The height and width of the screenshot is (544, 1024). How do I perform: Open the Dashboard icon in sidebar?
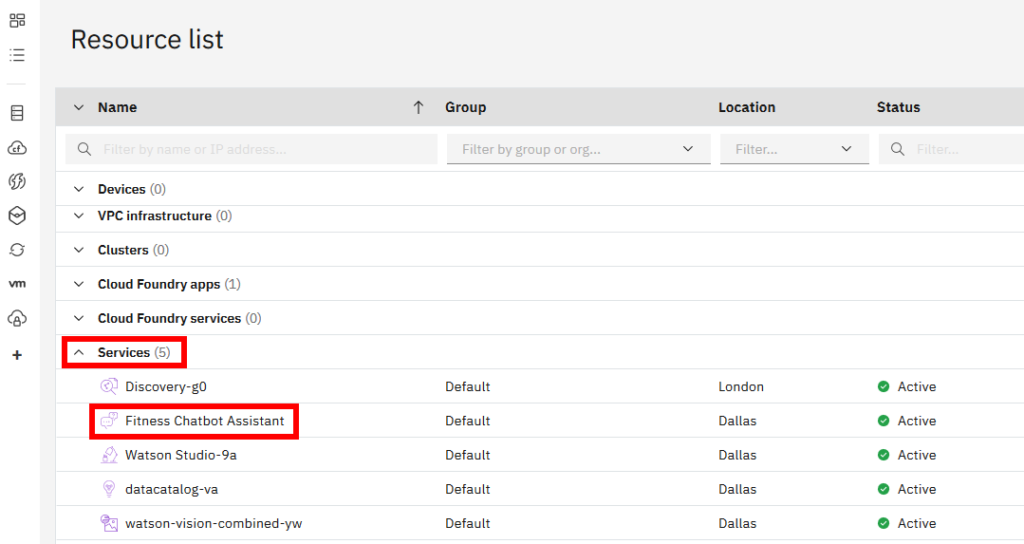[x=18, y=21]
